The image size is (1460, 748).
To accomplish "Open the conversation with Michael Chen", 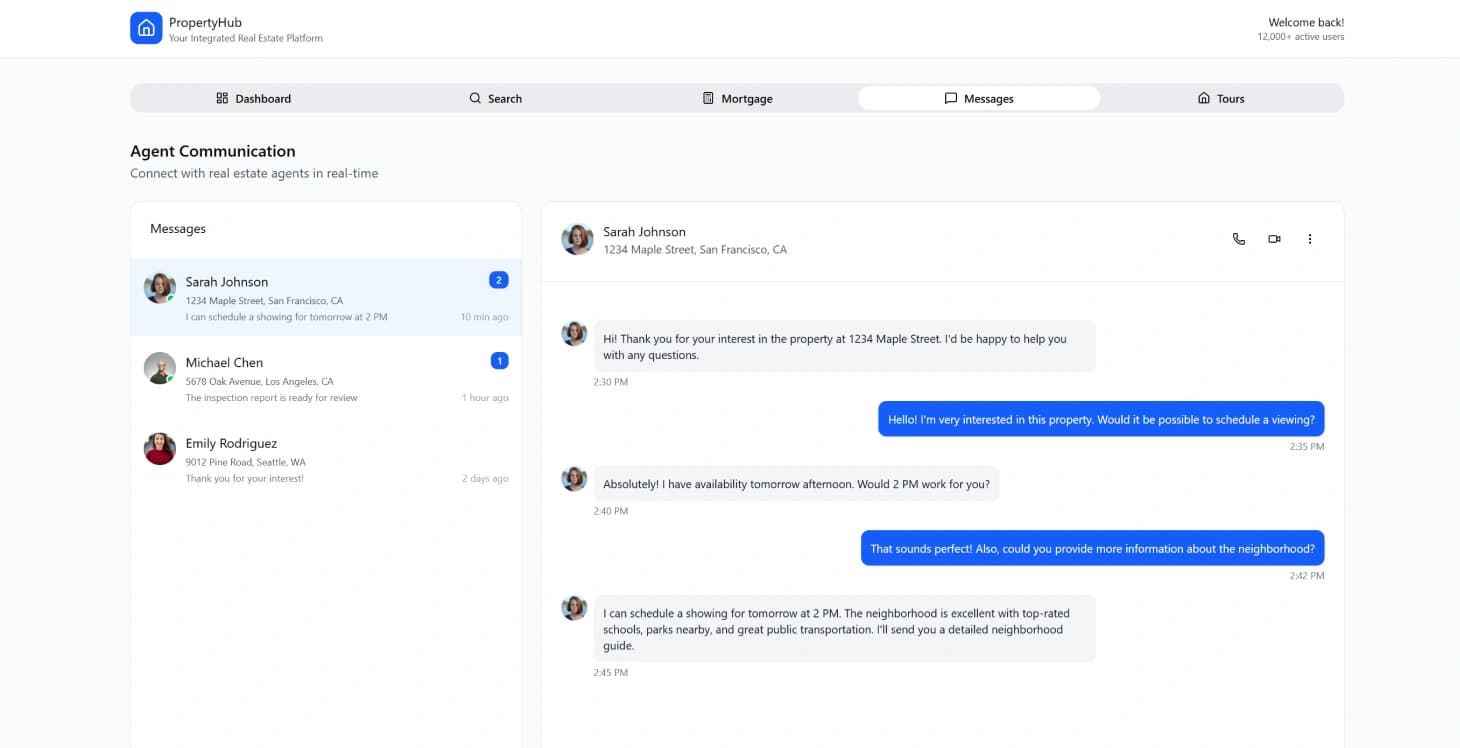I will 325,378.
